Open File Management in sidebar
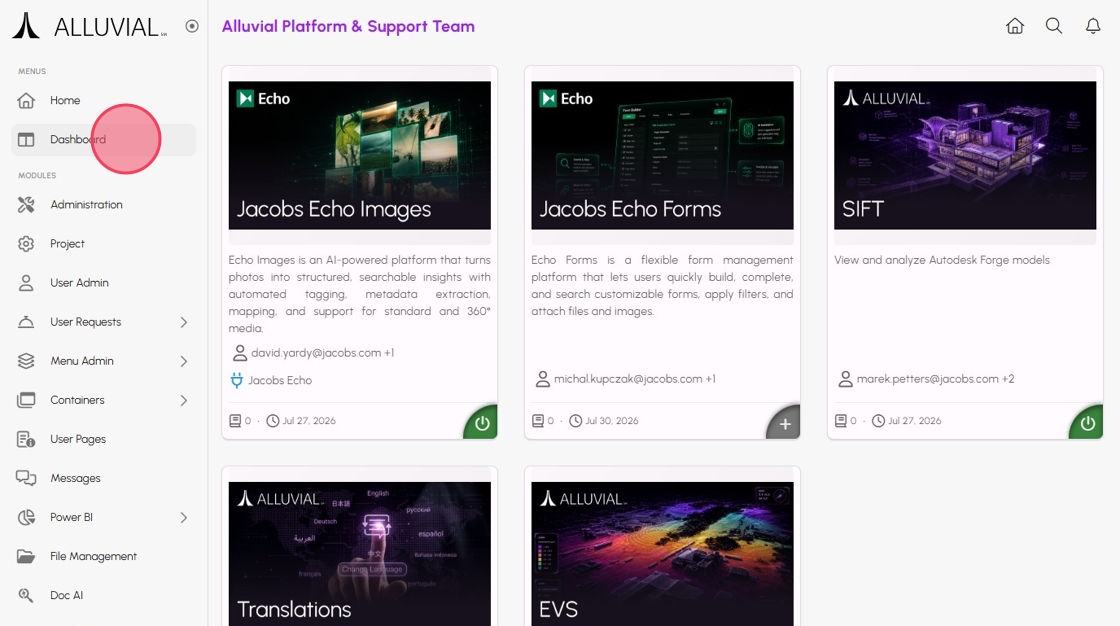1120x626 pixels. coord(104,557)
